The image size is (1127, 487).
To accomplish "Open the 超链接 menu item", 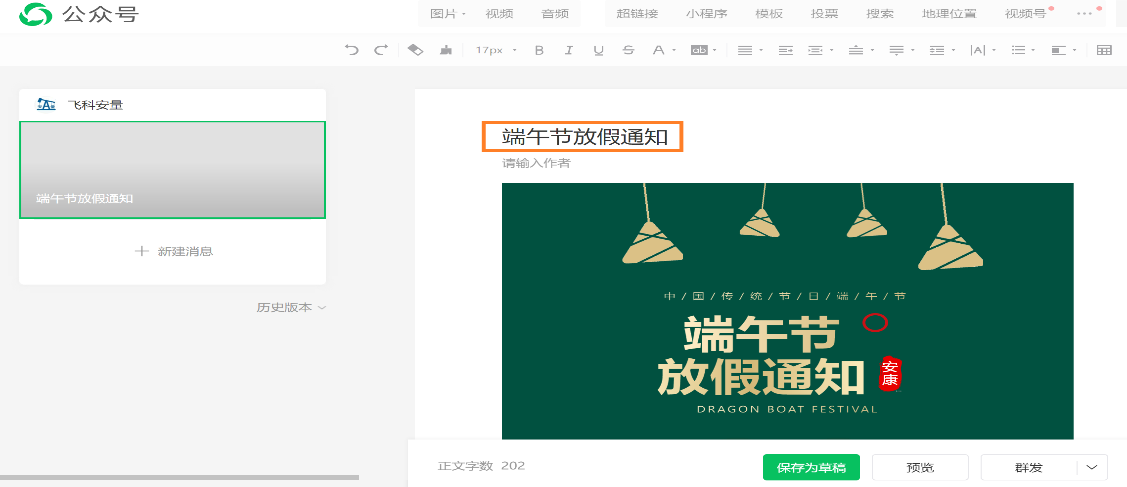I will click(x=637, y=14).
